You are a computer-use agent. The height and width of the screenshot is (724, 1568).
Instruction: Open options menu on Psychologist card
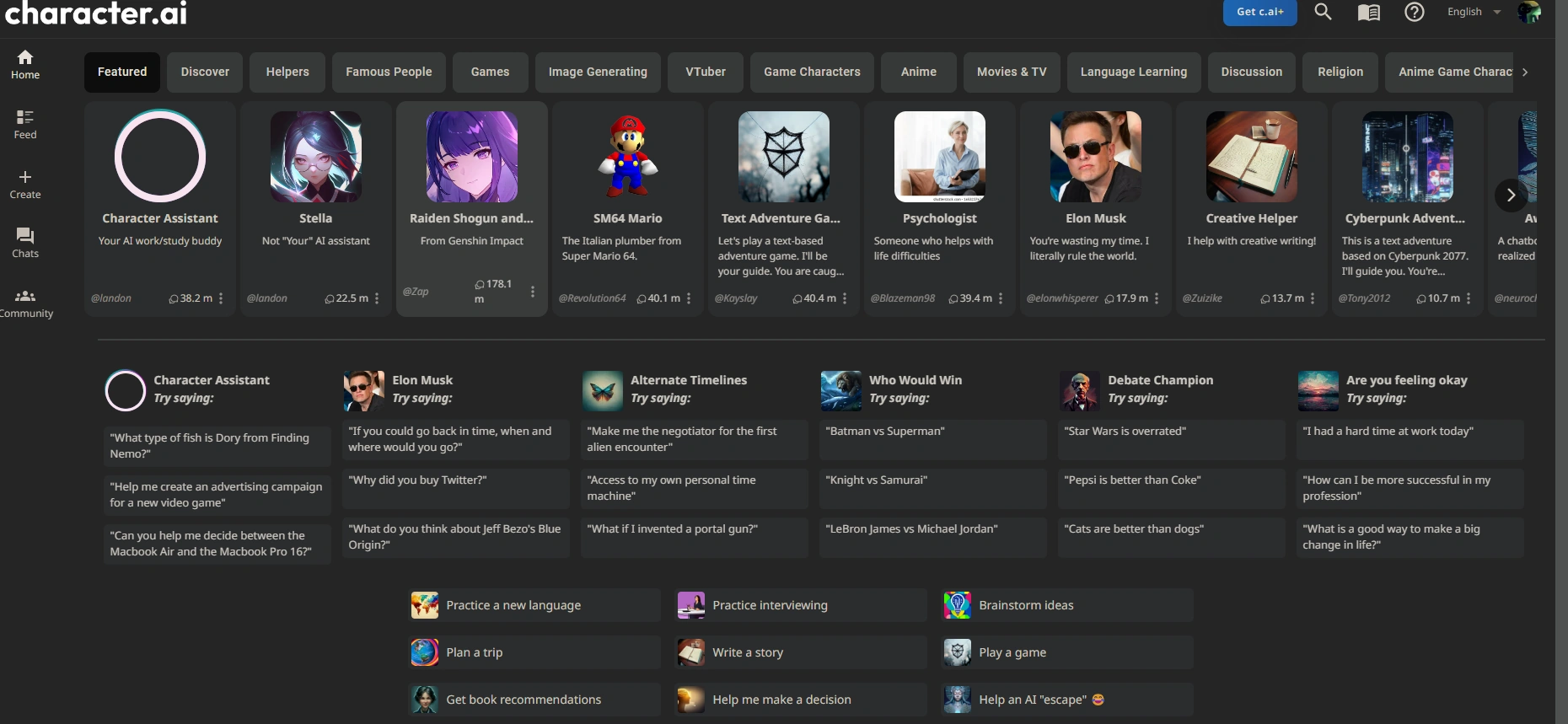pos(1001,298)
